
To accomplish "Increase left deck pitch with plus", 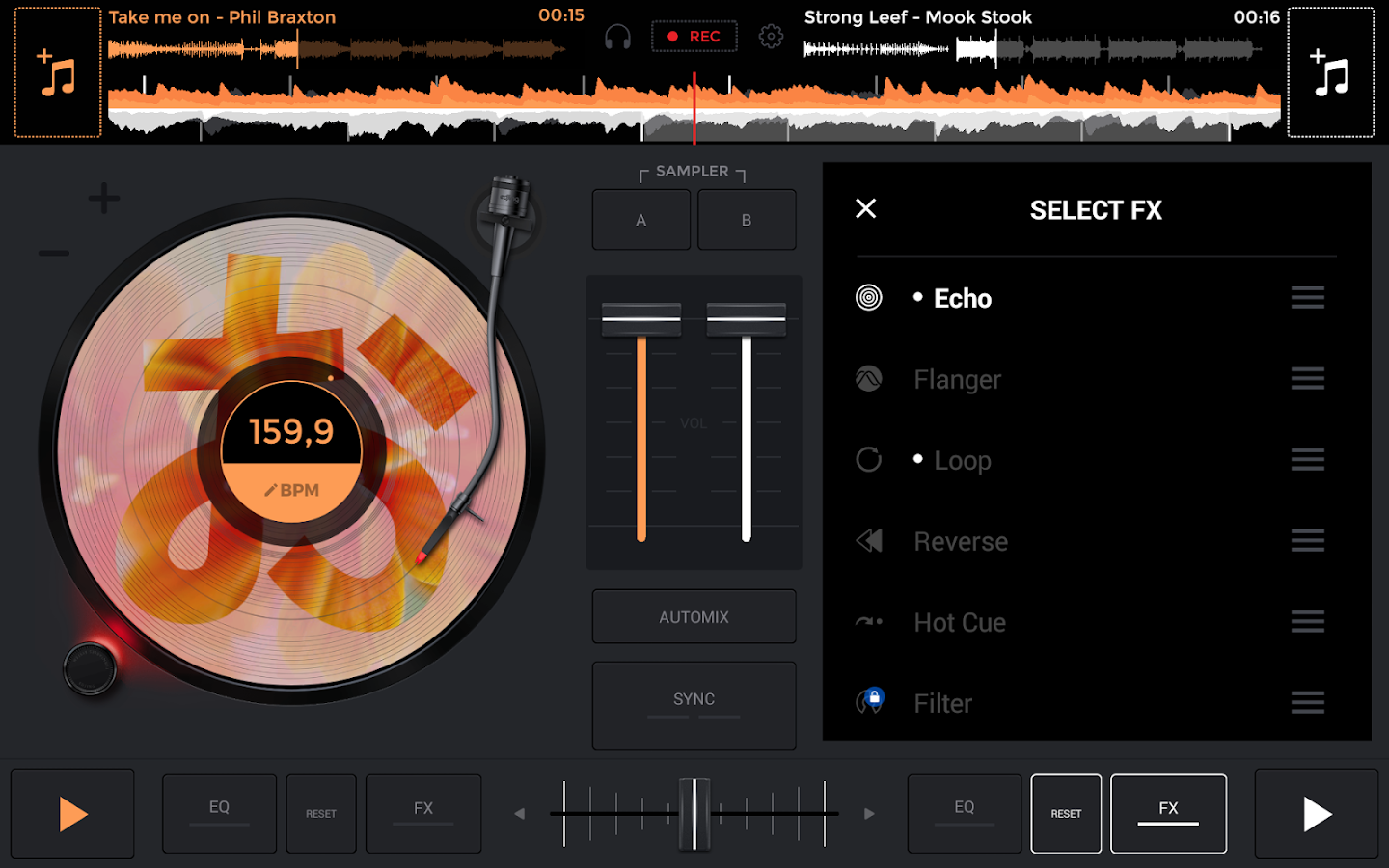I will (104, 199).
